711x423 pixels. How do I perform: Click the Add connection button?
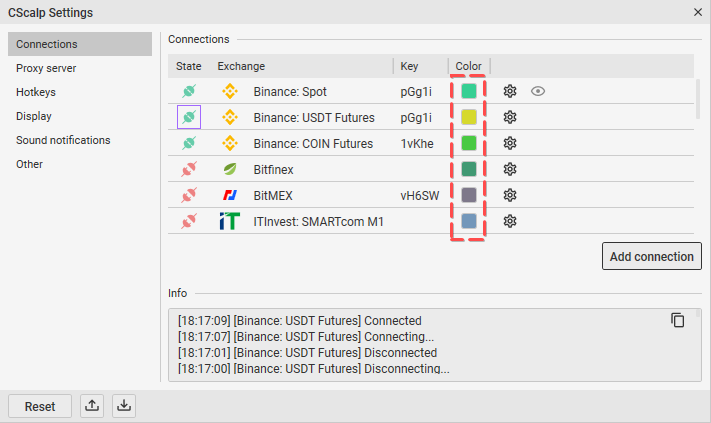point(652,256)
